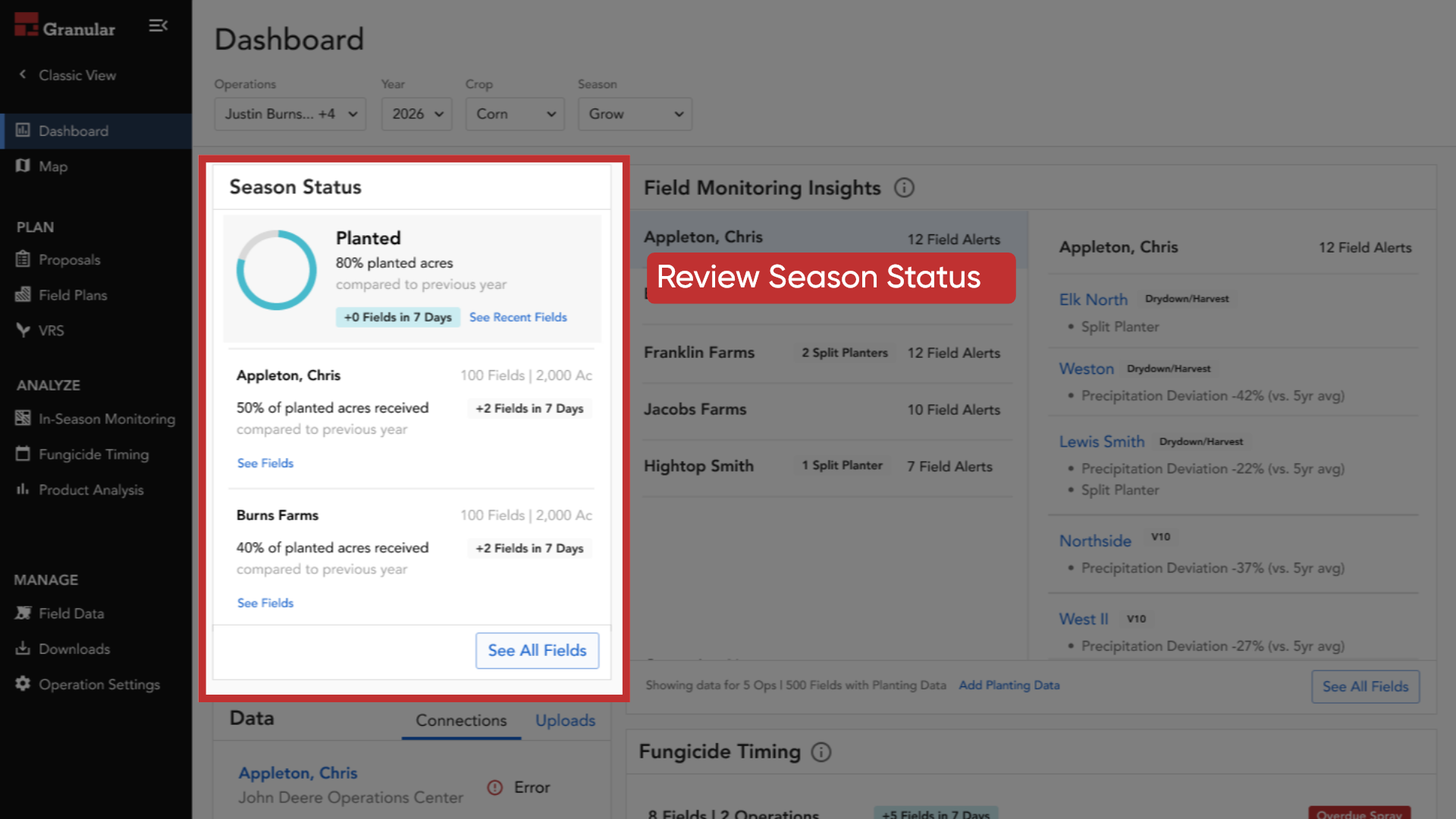Screen dimensions: 1456x819
Task: Switch to the Uploads tab
Action: coord(565,720)
